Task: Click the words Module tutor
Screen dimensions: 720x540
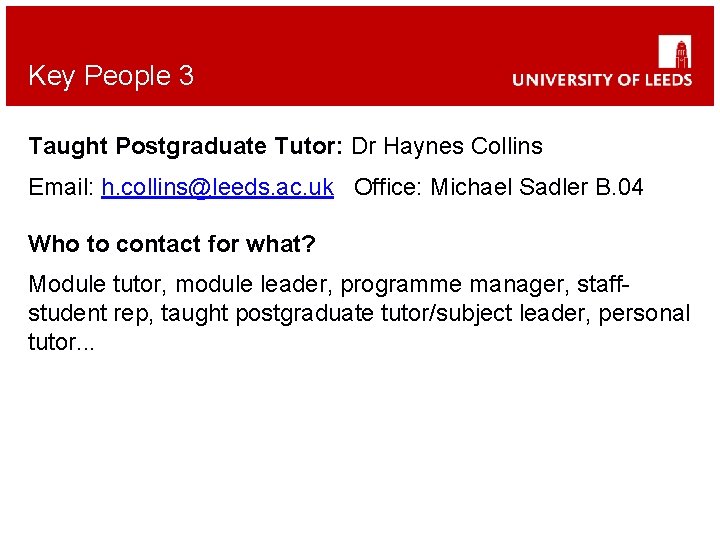Action: tap(97, 285)
